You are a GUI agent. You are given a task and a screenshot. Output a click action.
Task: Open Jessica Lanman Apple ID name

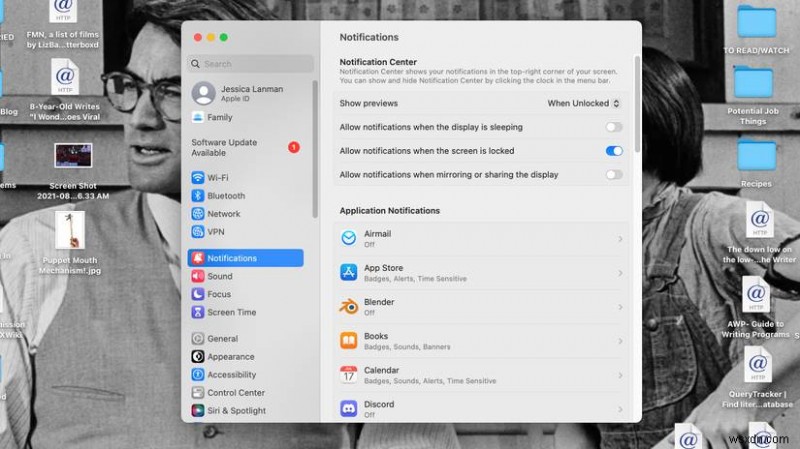(252, 89)
